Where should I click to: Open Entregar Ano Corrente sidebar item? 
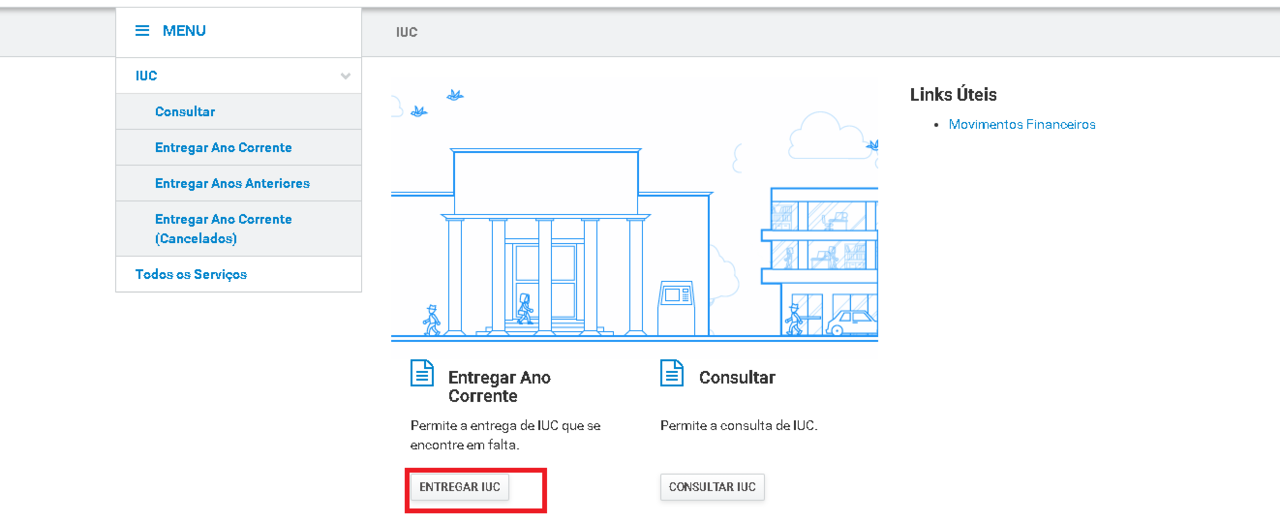pos(223,148)
